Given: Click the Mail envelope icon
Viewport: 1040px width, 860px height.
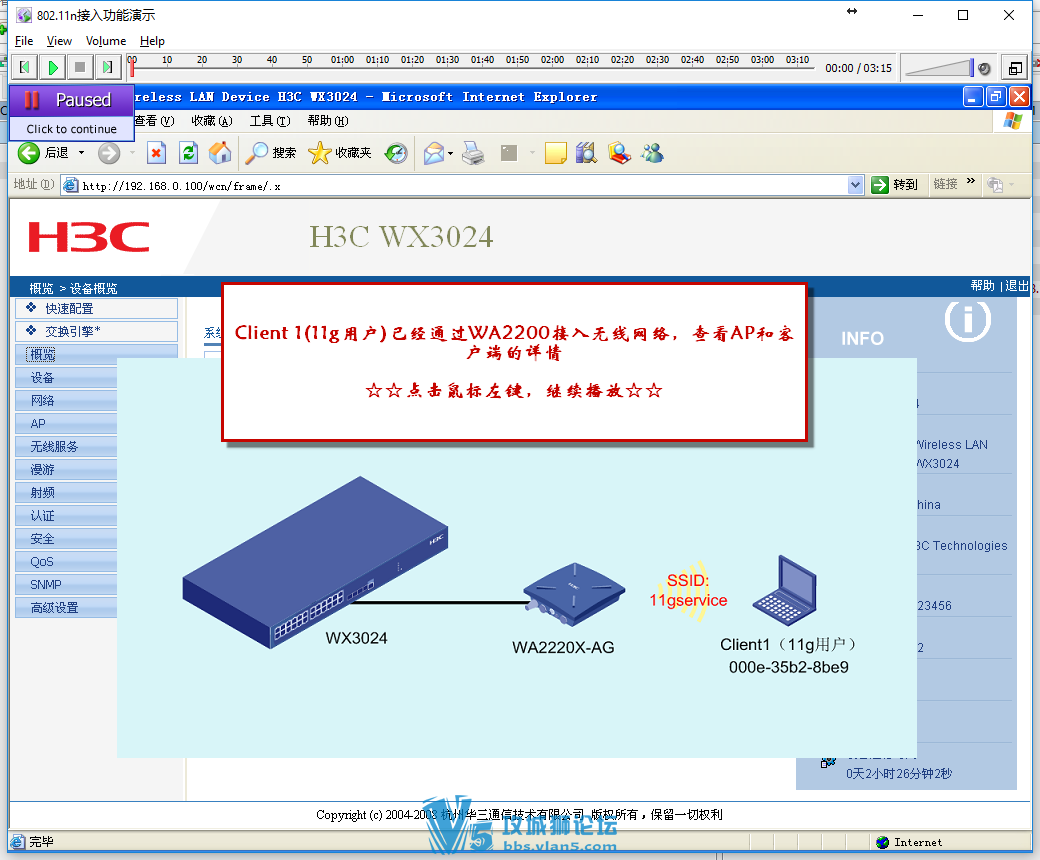Looking at the screenshot, I should pos(433,153).
